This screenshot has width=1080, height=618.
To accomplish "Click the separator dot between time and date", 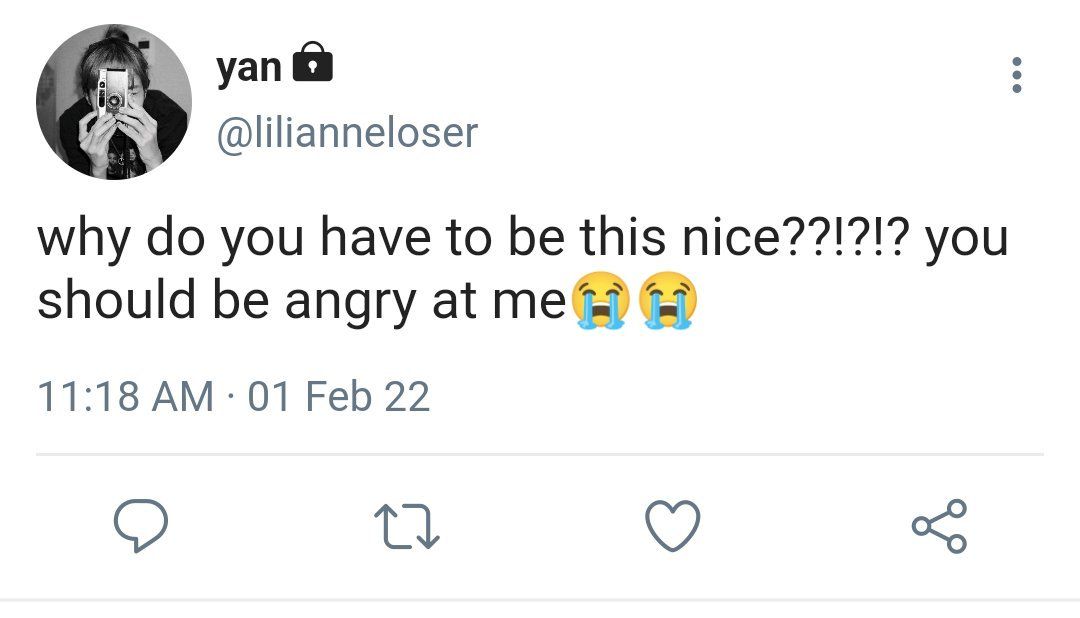I will click(231, 398).
